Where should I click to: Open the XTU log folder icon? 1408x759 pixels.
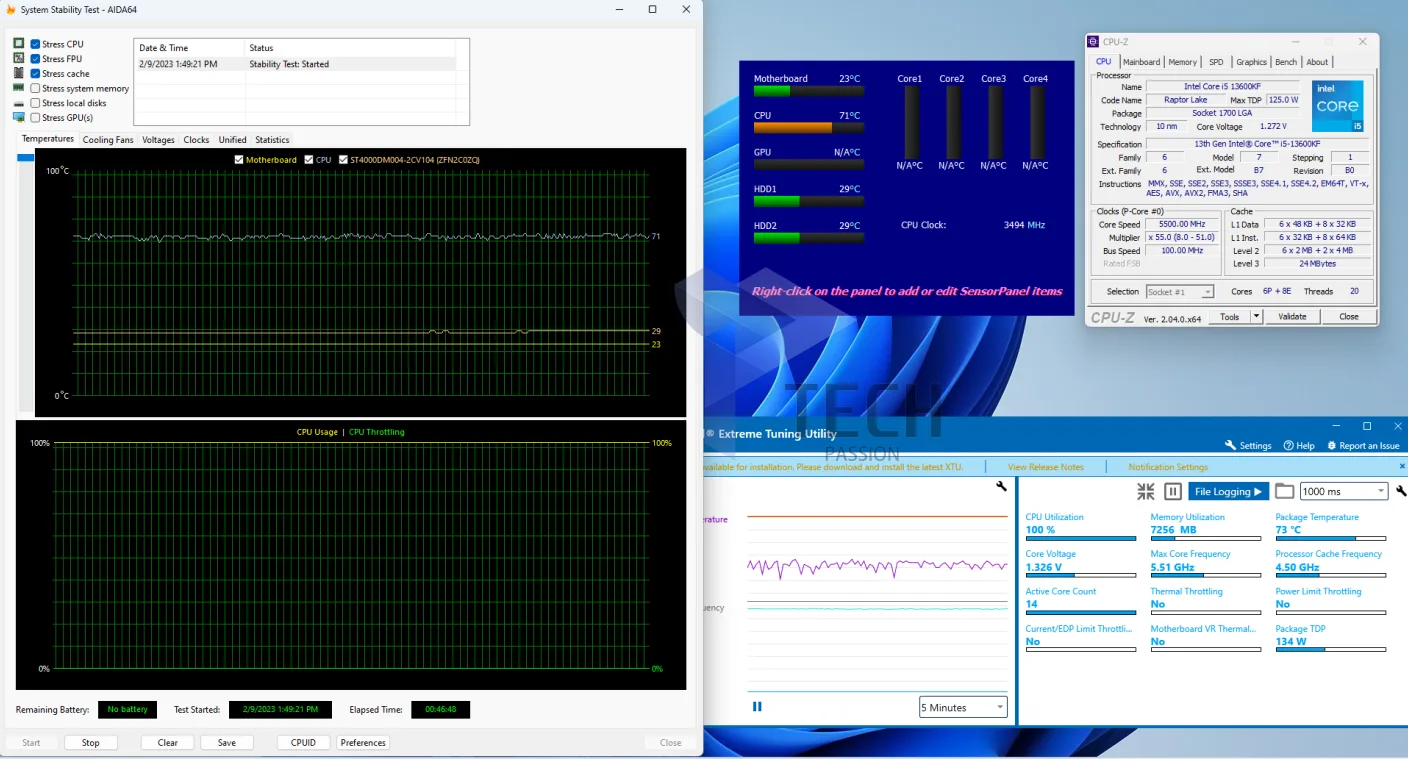(1284, 491)
